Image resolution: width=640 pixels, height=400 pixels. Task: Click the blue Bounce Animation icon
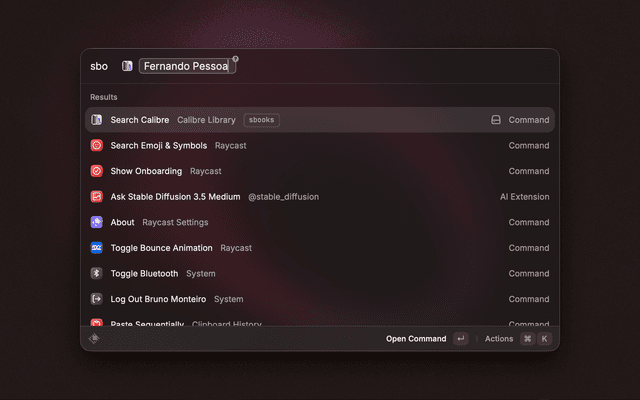tap(96, 248)
